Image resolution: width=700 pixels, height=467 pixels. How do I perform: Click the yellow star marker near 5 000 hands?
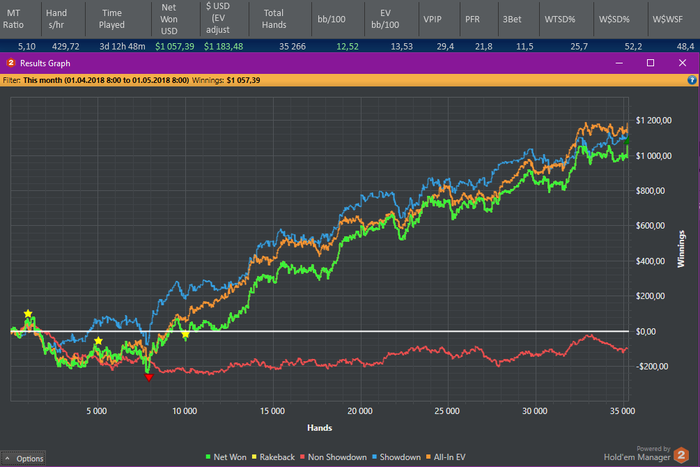[98, 341]
